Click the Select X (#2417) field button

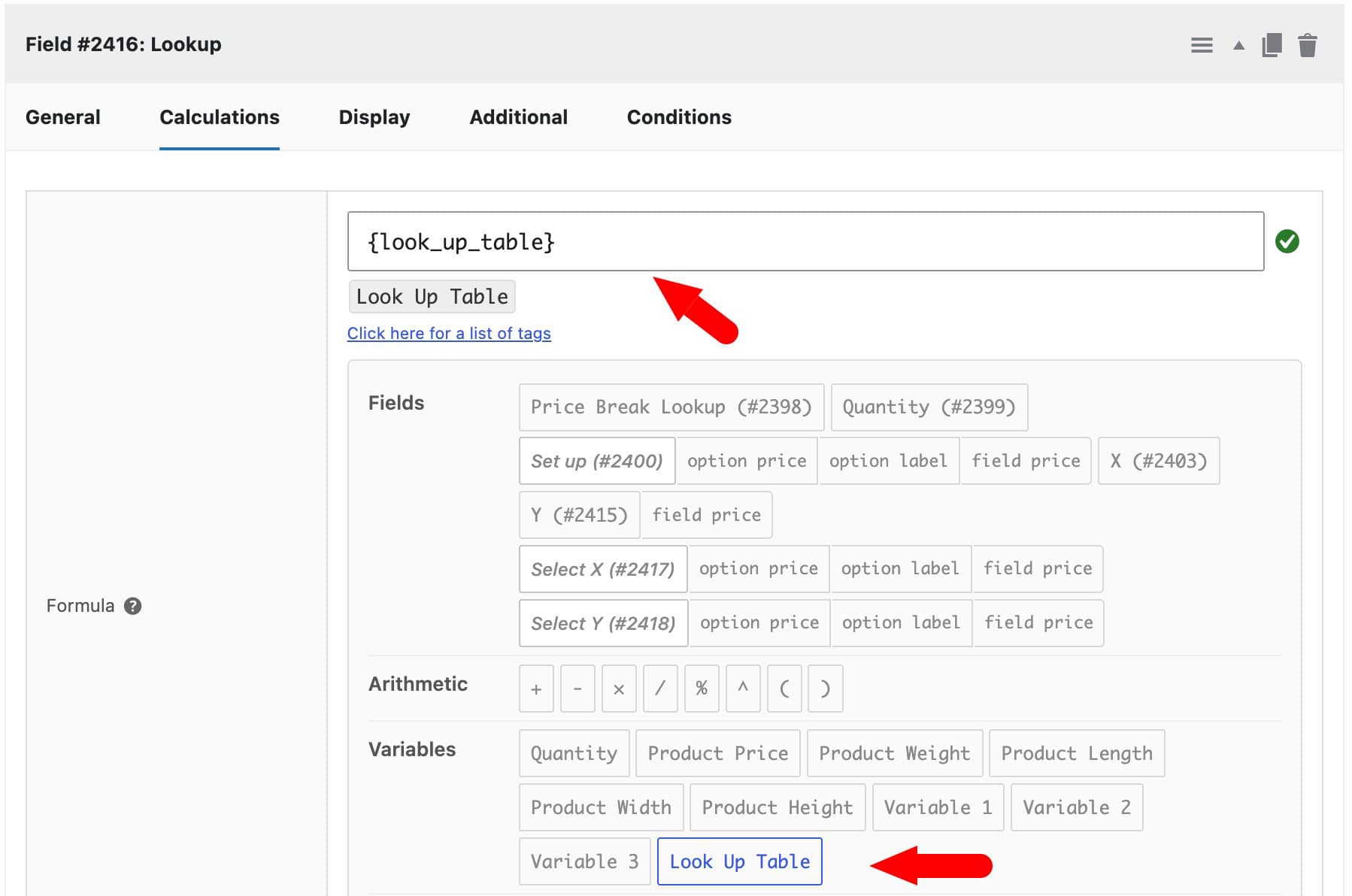[603, 569]
